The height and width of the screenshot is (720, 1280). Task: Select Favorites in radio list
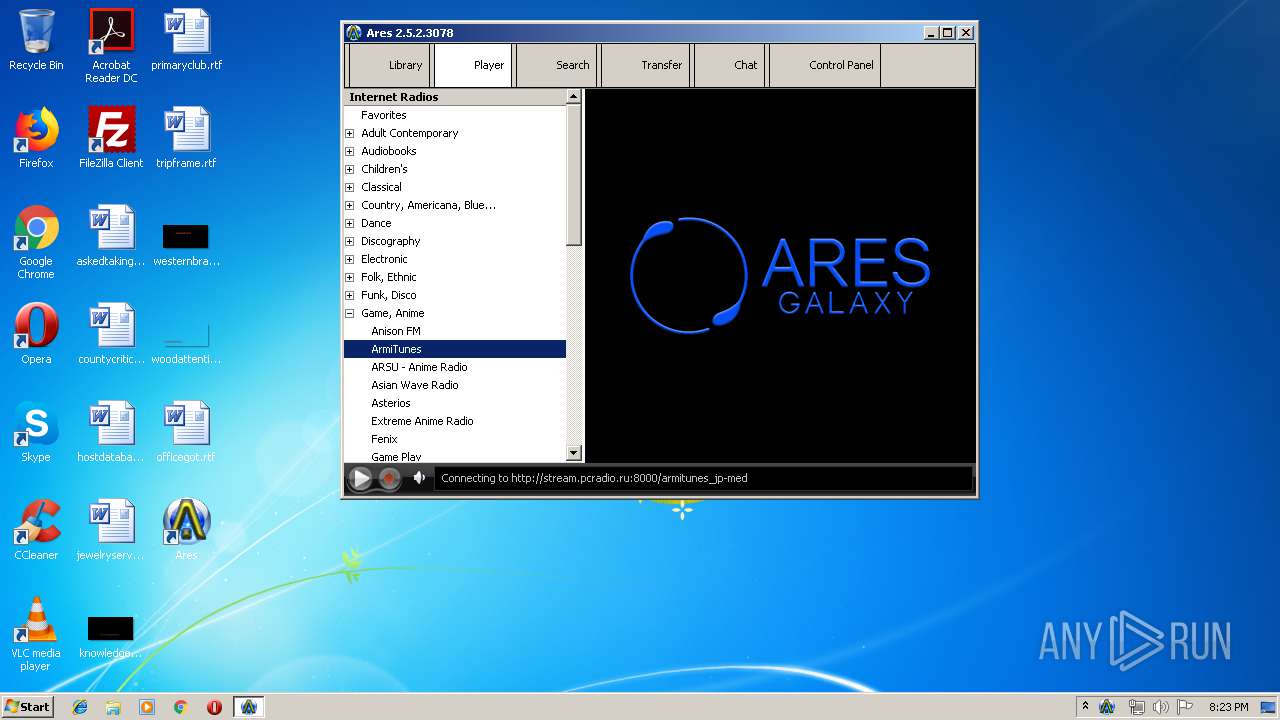[x=383, y=115]
